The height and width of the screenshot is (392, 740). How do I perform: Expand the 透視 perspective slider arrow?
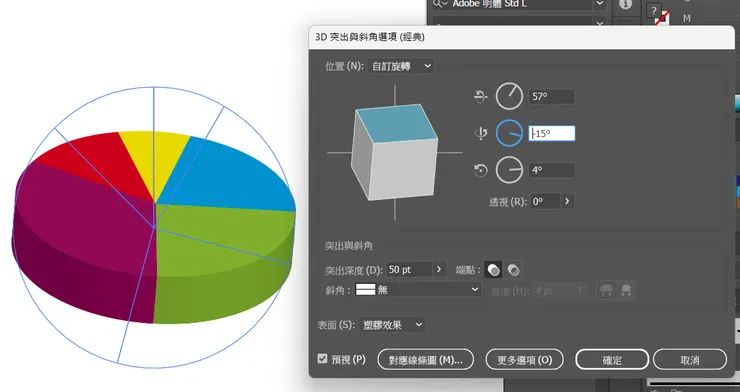pos(567,201)
